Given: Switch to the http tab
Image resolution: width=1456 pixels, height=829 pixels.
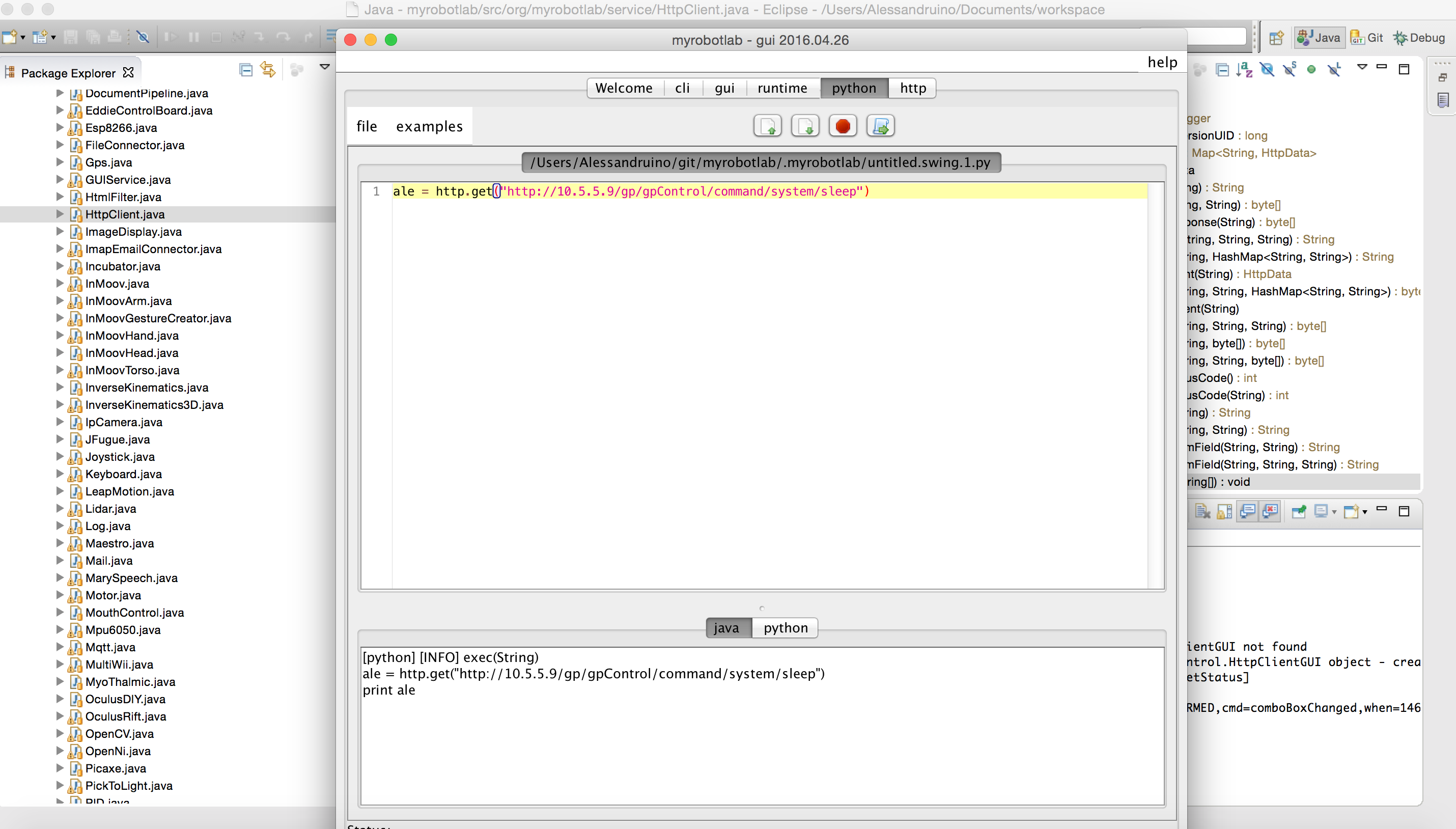Looking at the screenshot, I should [913, 88].
